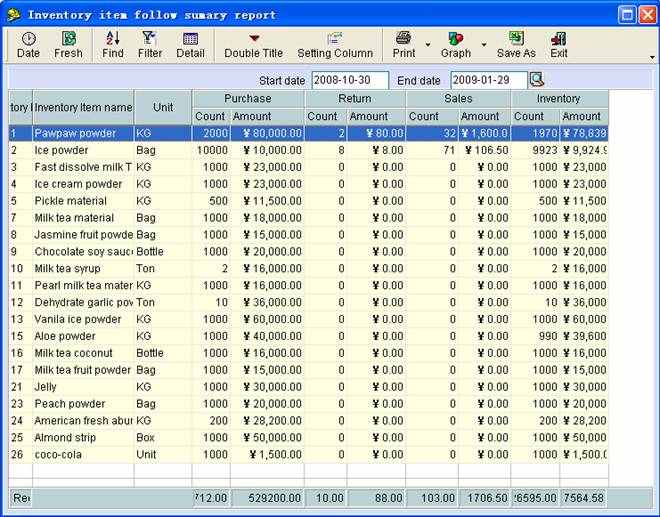Select the Peach powder row

(309, 404)
